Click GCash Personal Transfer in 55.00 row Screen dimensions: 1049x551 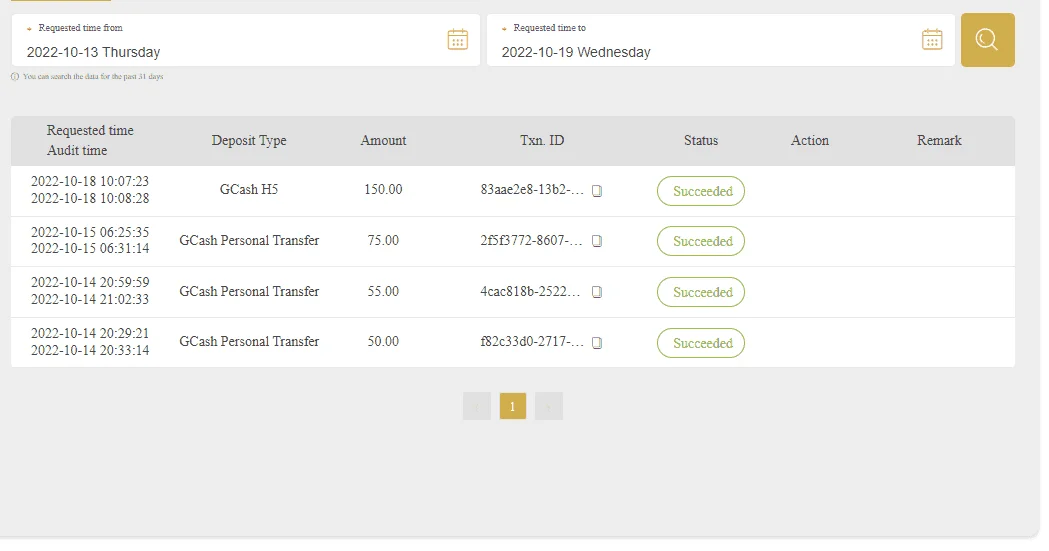point(249,291)
